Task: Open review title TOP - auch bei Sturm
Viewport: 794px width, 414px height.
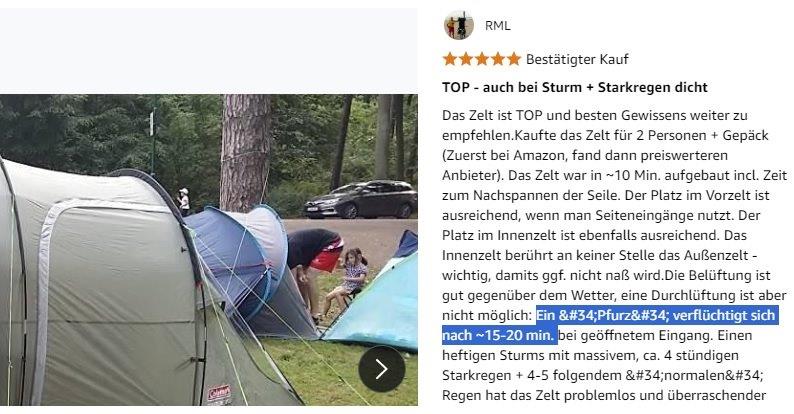Action: click(x=575, y=87)
